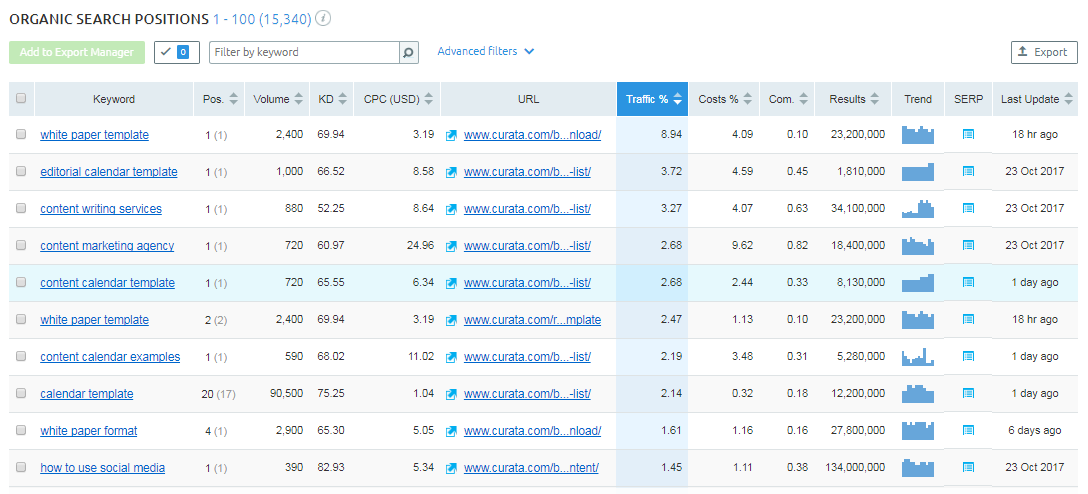The width and height of the screenshot is (1088, 494).
Task: Open the content marketing agency keyword link
Action: [x=107, y=246]
